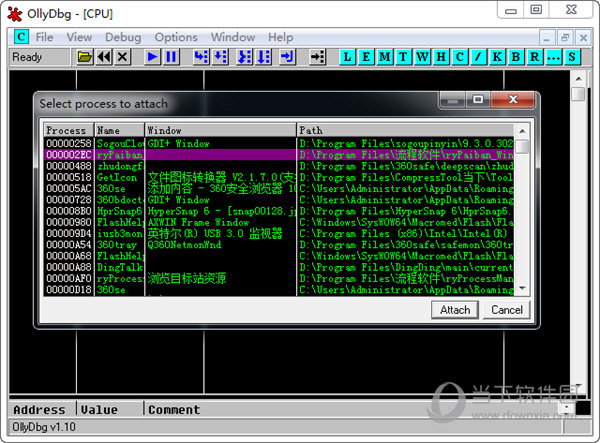Select process 00000980 FlashHelp row
The width and height of the screenshot is (600, 443).
coord(279,222)
